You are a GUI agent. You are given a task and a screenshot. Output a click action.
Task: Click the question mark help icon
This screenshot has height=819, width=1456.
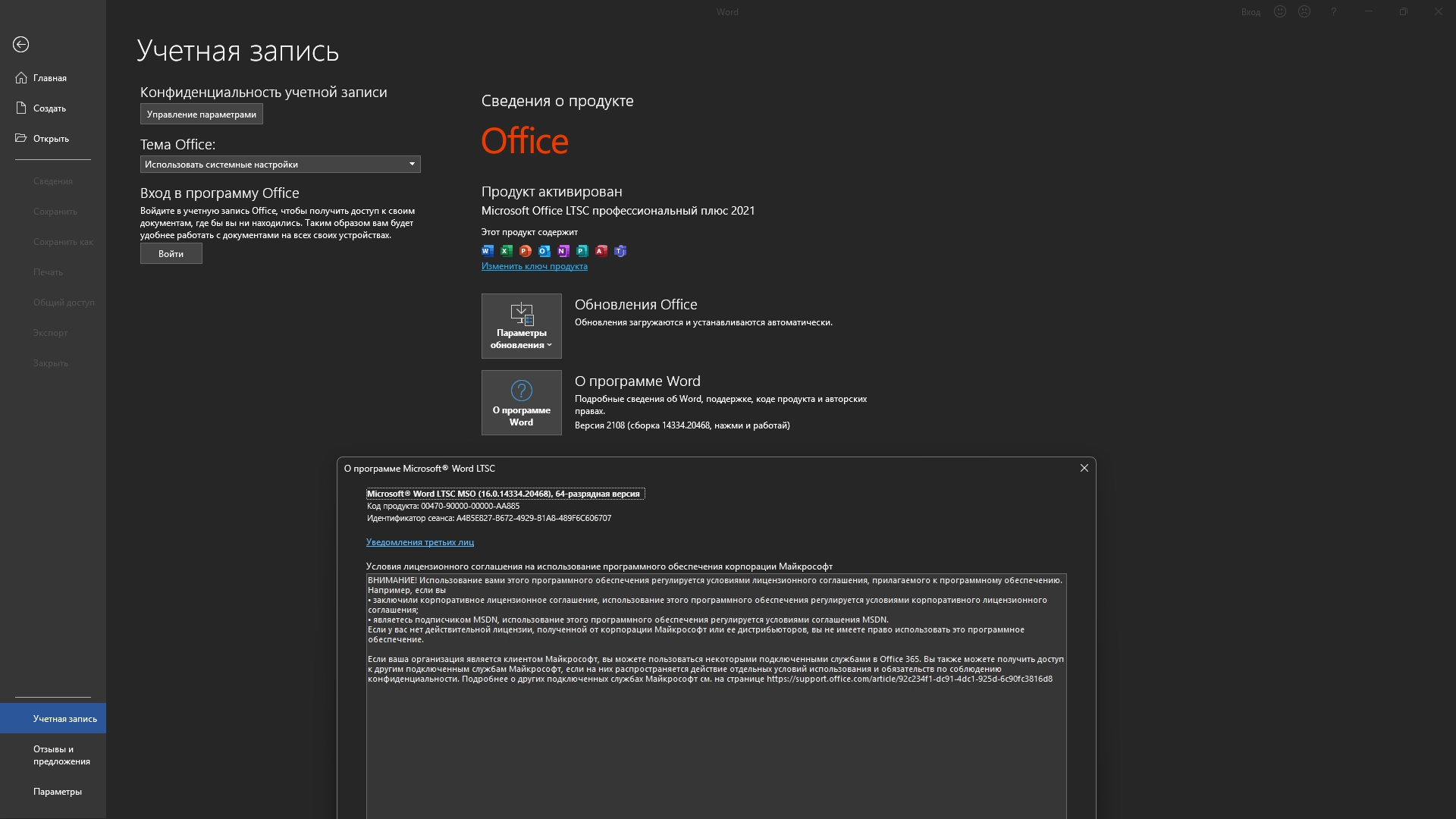click(x=1333, y=11)
